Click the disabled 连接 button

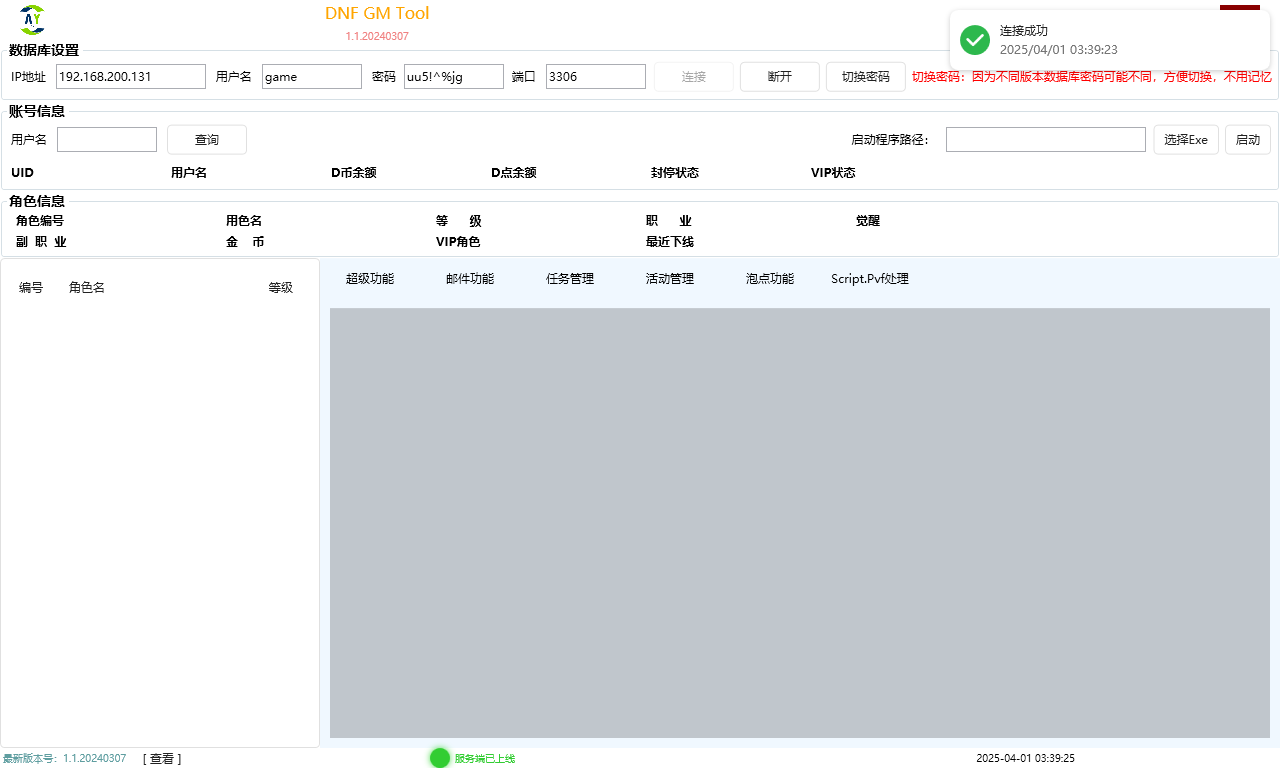click(694, 77)
